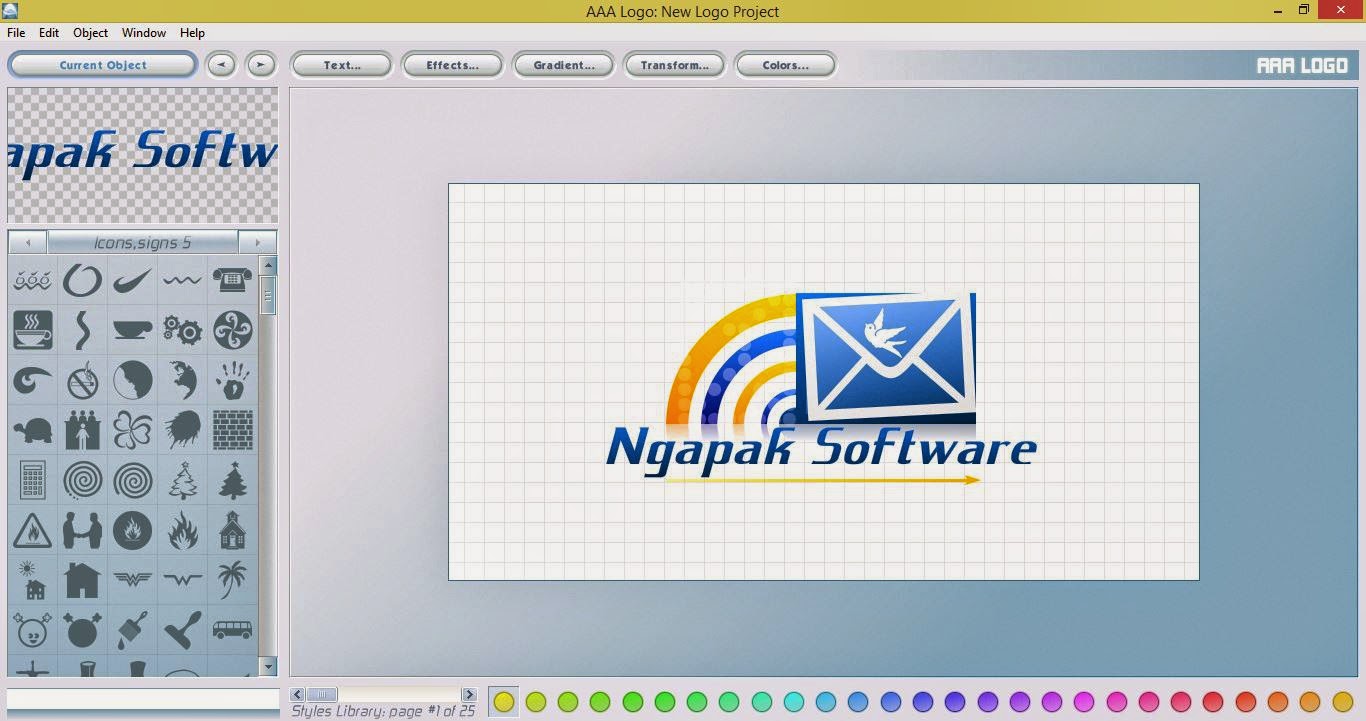Insert the rotary telephone icon
The width and height of the screenshot is (1366, 721).
(x=232, y=281)
